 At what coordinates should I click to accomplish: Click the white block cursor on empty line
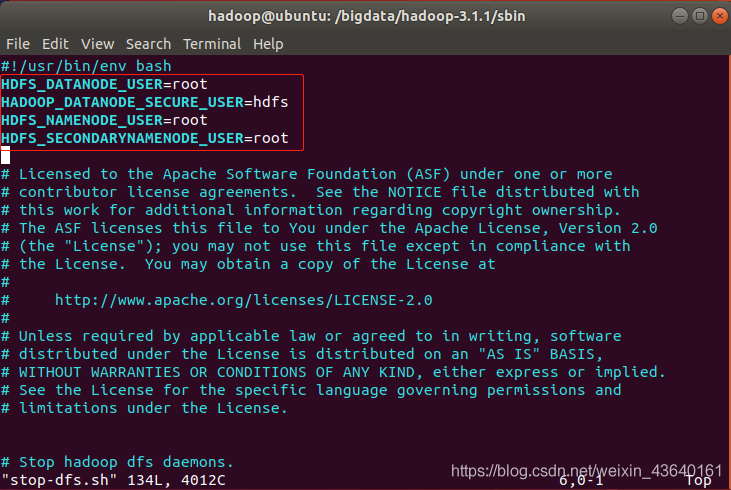[6, 155]
